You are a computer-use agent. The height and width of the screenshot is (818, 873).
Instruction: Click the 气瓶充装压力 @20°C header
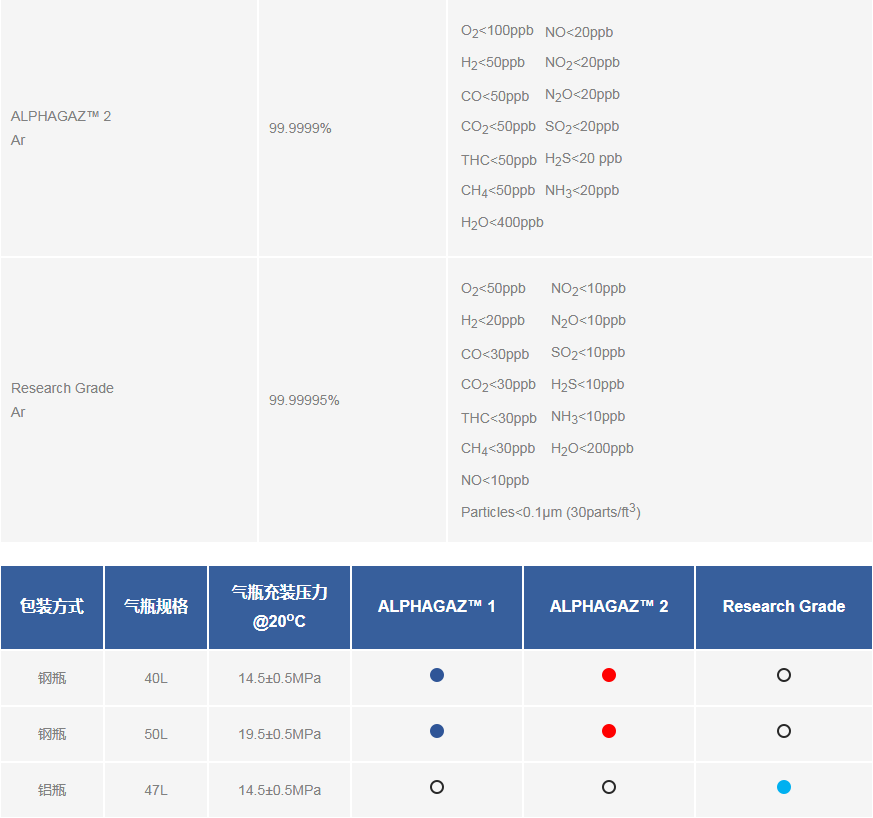[x=279, y=607]
